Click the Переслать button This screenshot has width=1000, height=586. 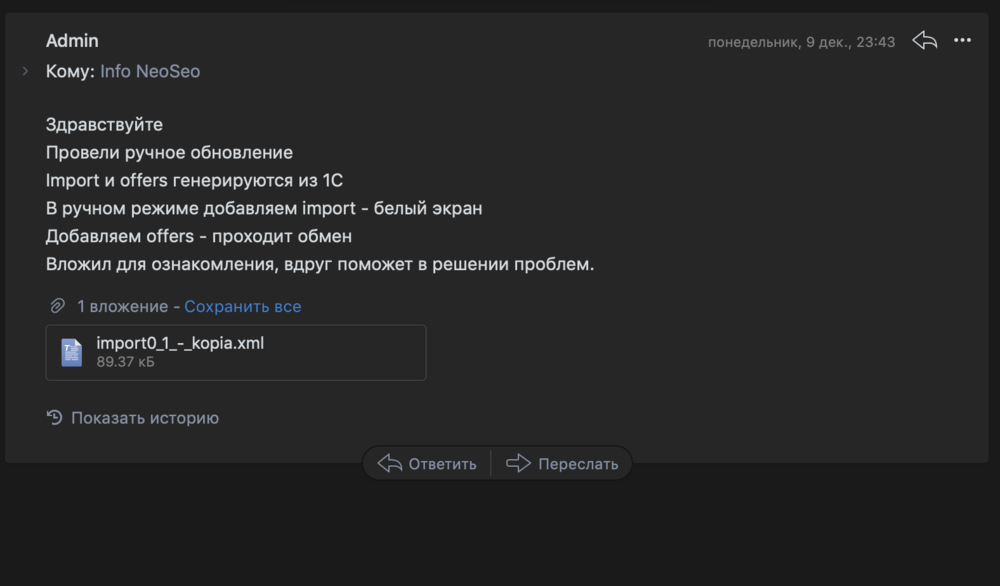[x=562, y=464]
